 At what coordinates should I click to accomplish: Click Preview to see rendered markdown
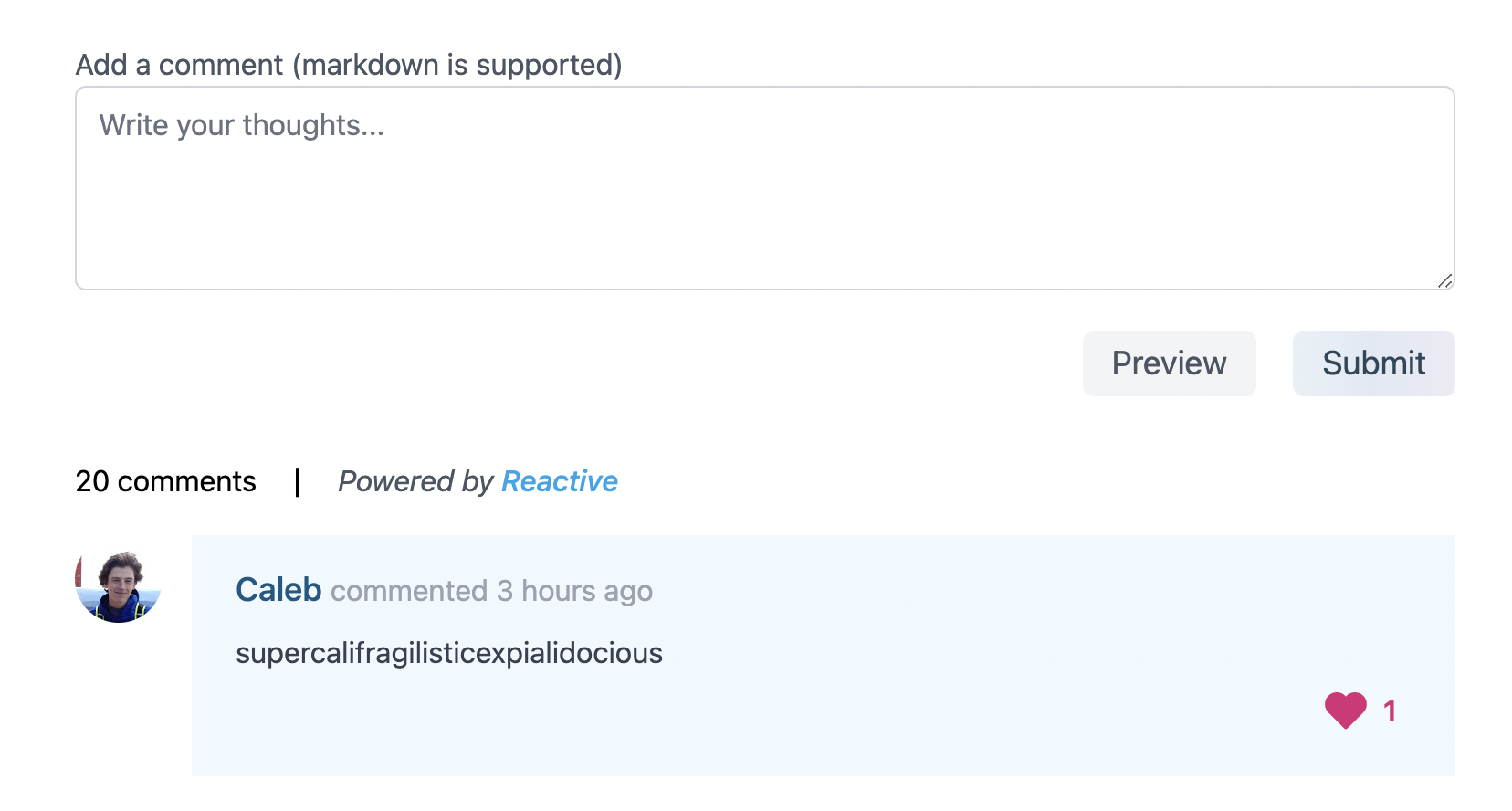click(1169, 363)
